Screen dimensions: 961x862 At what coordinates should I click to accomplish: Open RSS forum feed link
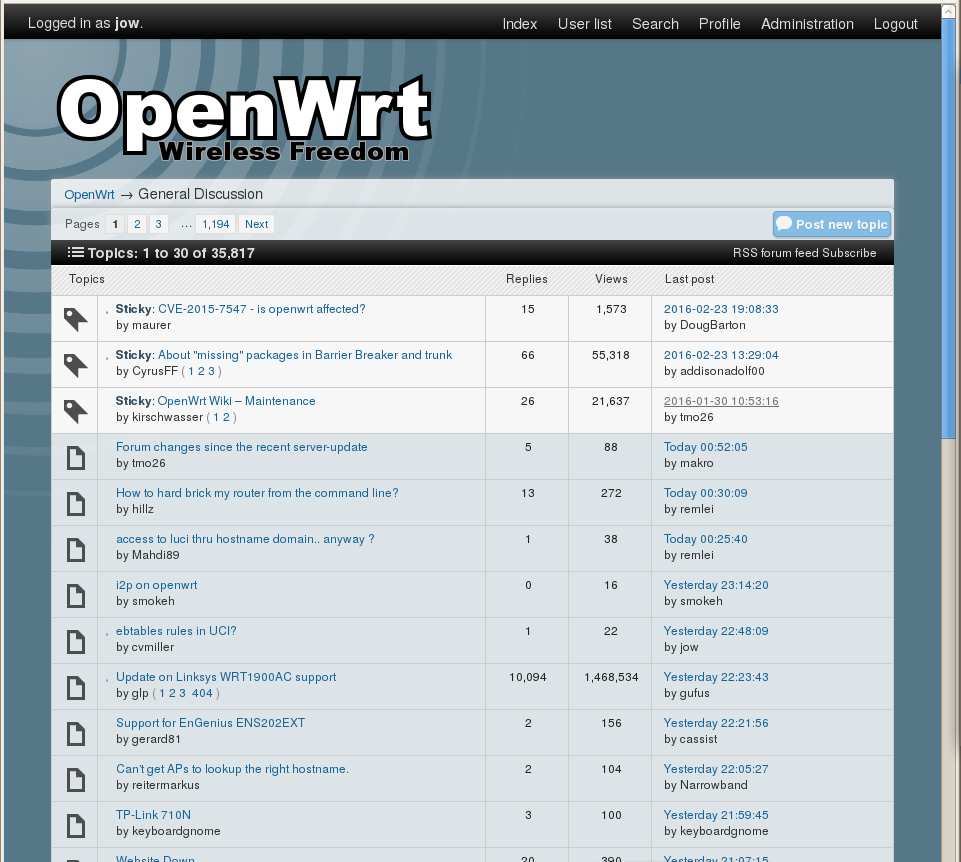pos(776,253)
